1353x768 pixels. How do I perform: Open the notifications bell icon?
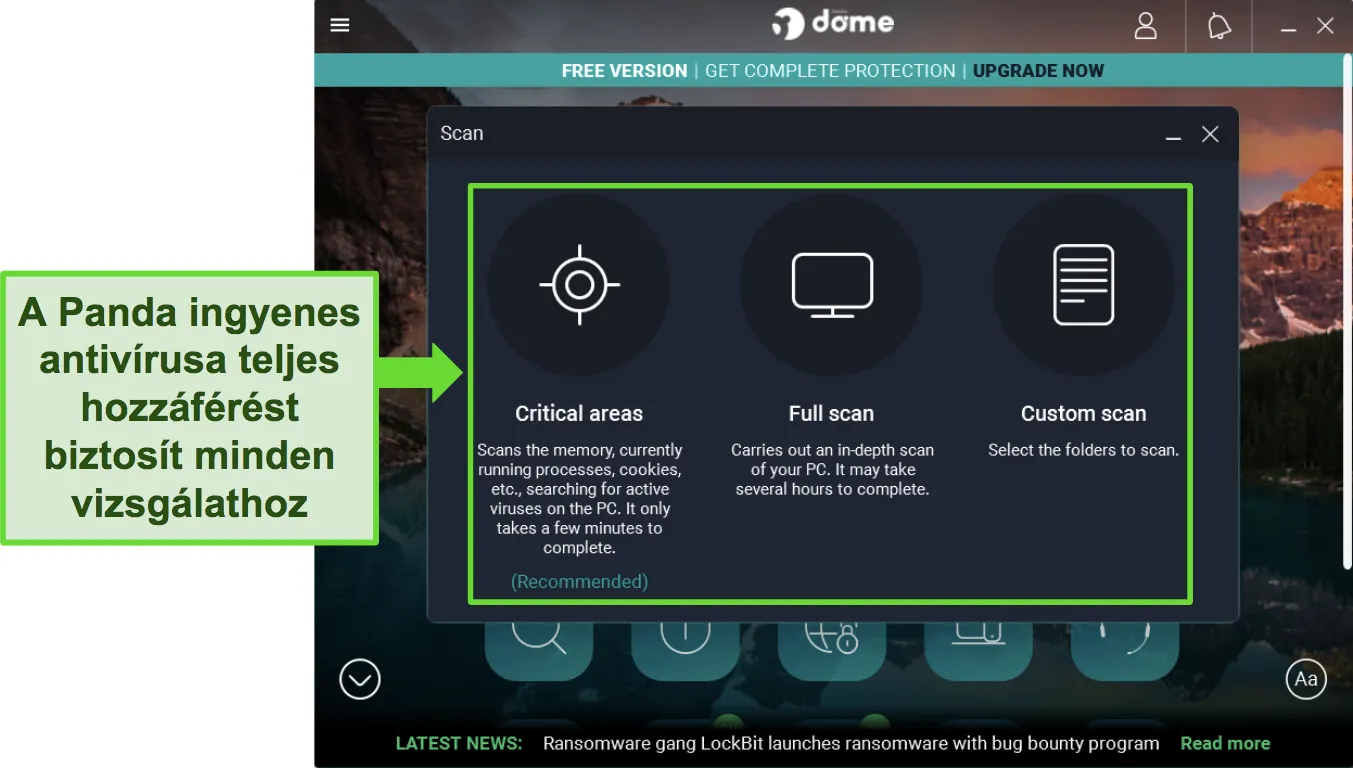tap(1219, 26)
